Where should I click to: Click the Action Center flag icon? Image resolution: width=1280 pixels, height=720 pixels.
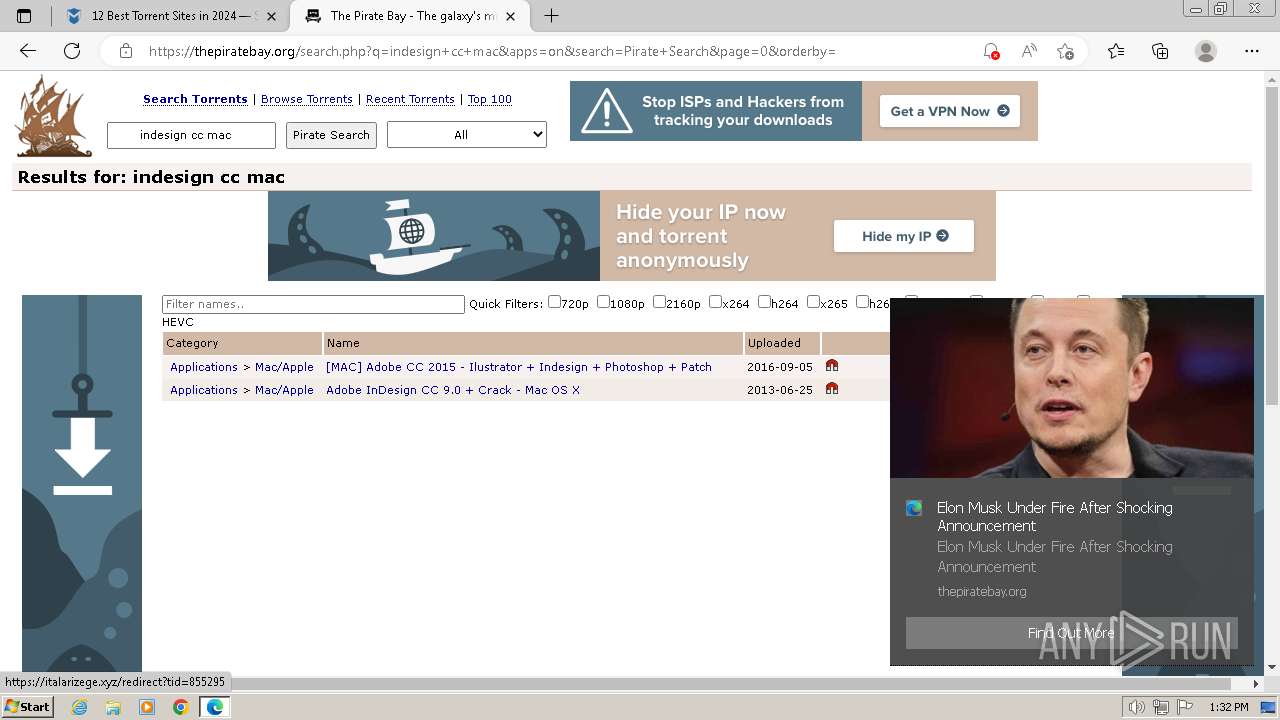click(1184, 707)
